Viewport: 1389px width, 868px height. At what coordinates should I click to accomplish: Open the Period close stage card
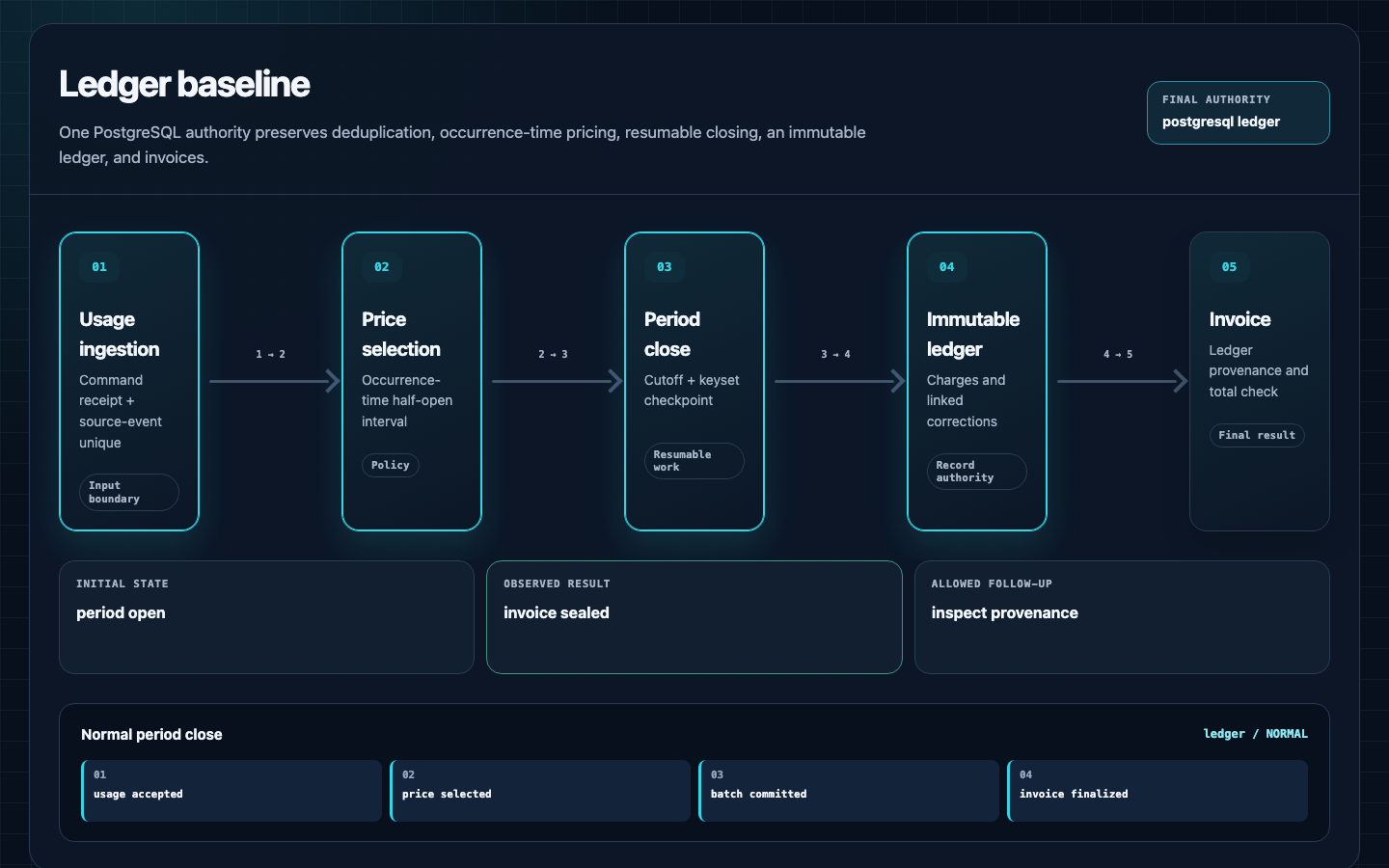click(694, 381)
